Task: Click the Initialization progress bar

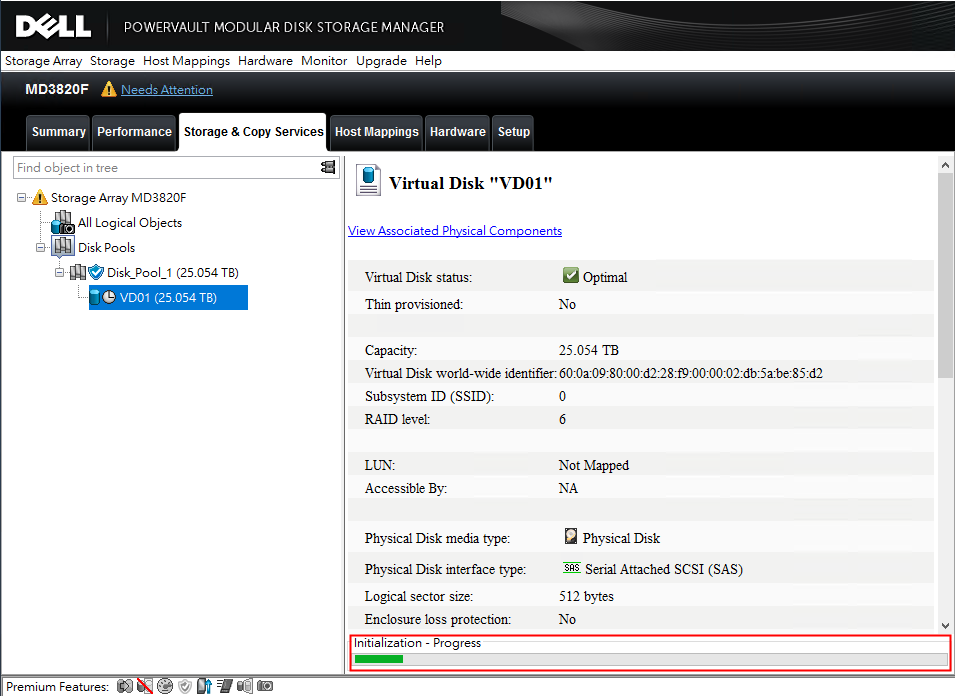Action: [650, 658]
